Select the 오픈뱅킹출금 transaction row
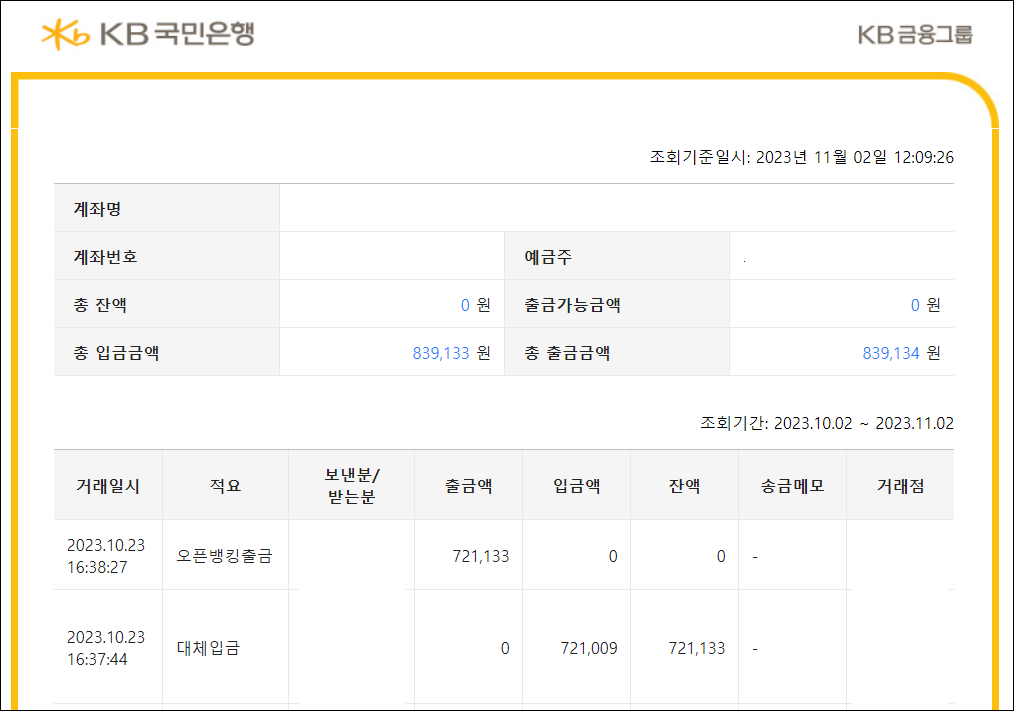The height and width of the screenshot is (711, 1014). pyautogui.click(x=225, y=555)
